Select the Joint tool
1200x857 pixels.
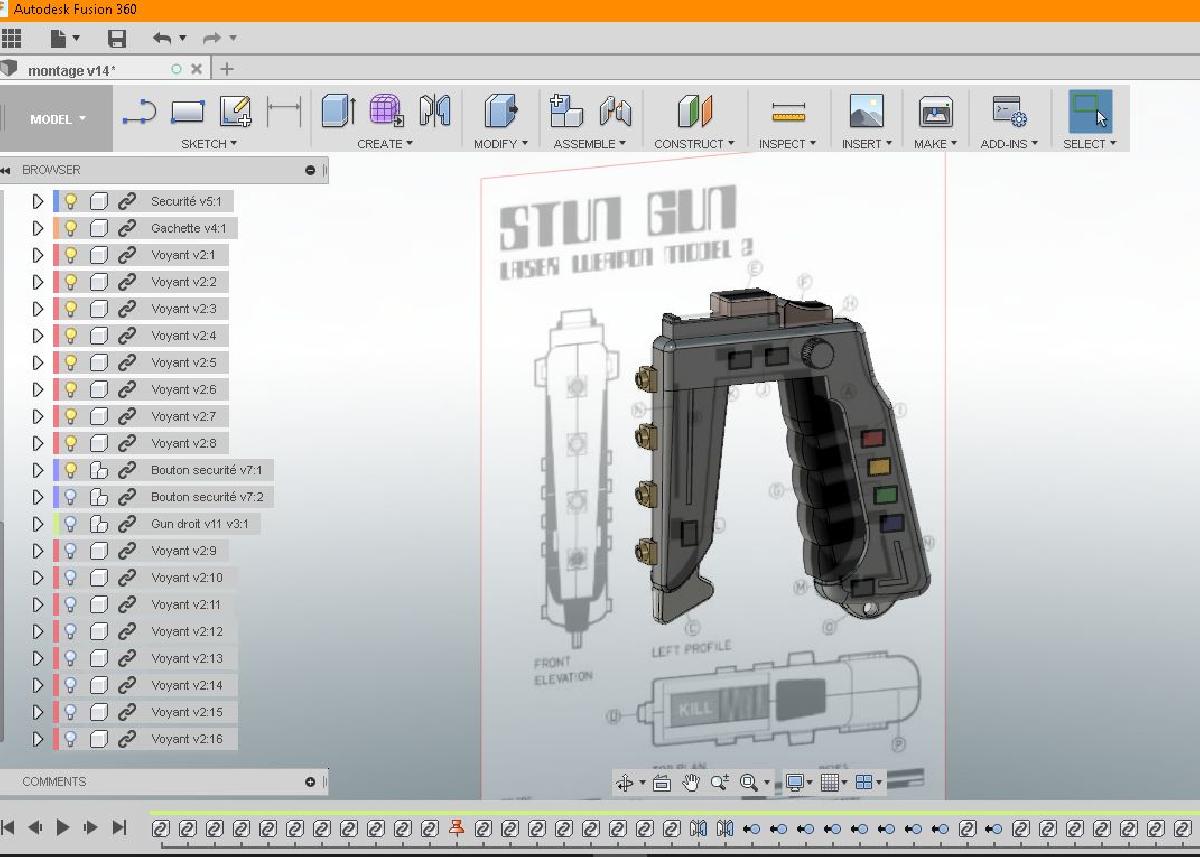[x=615, y=111]
